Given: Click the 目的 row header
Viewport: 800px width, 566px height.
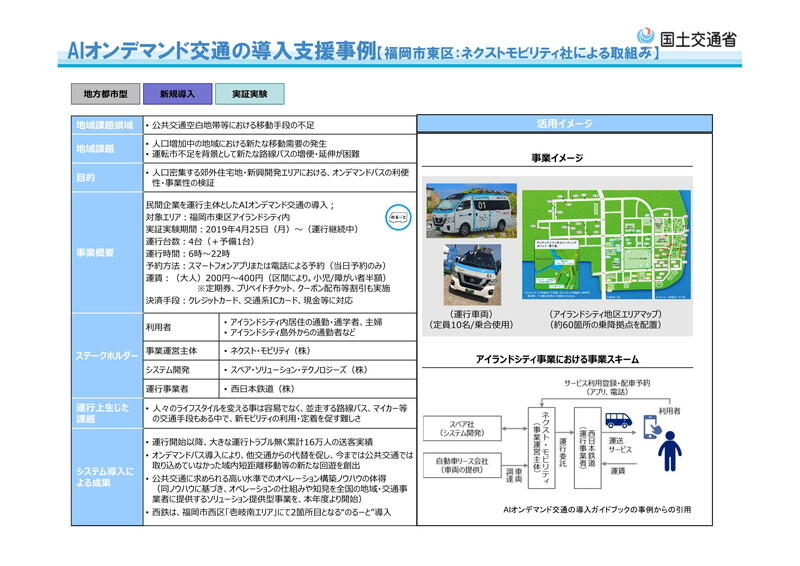Looking at the screenshot, I should 107,178.
